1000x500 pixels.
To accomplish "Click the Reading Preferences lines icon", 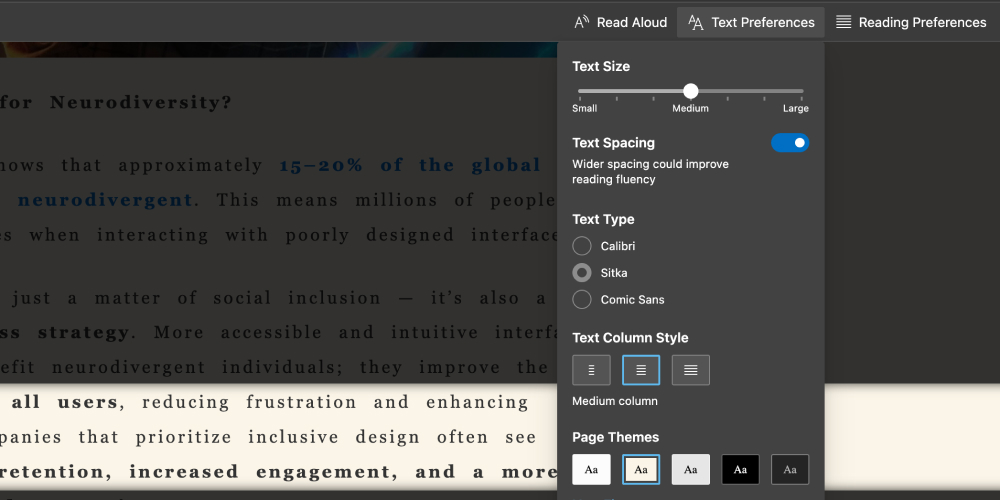I will [844, 22].
